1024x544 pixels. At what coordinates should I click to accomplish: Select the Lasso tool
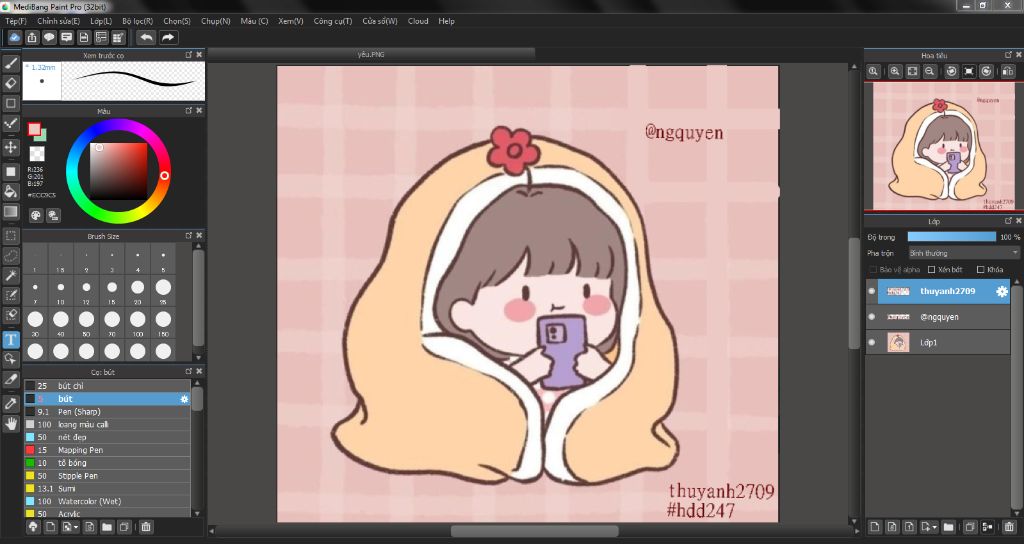[x=10, y=255]
